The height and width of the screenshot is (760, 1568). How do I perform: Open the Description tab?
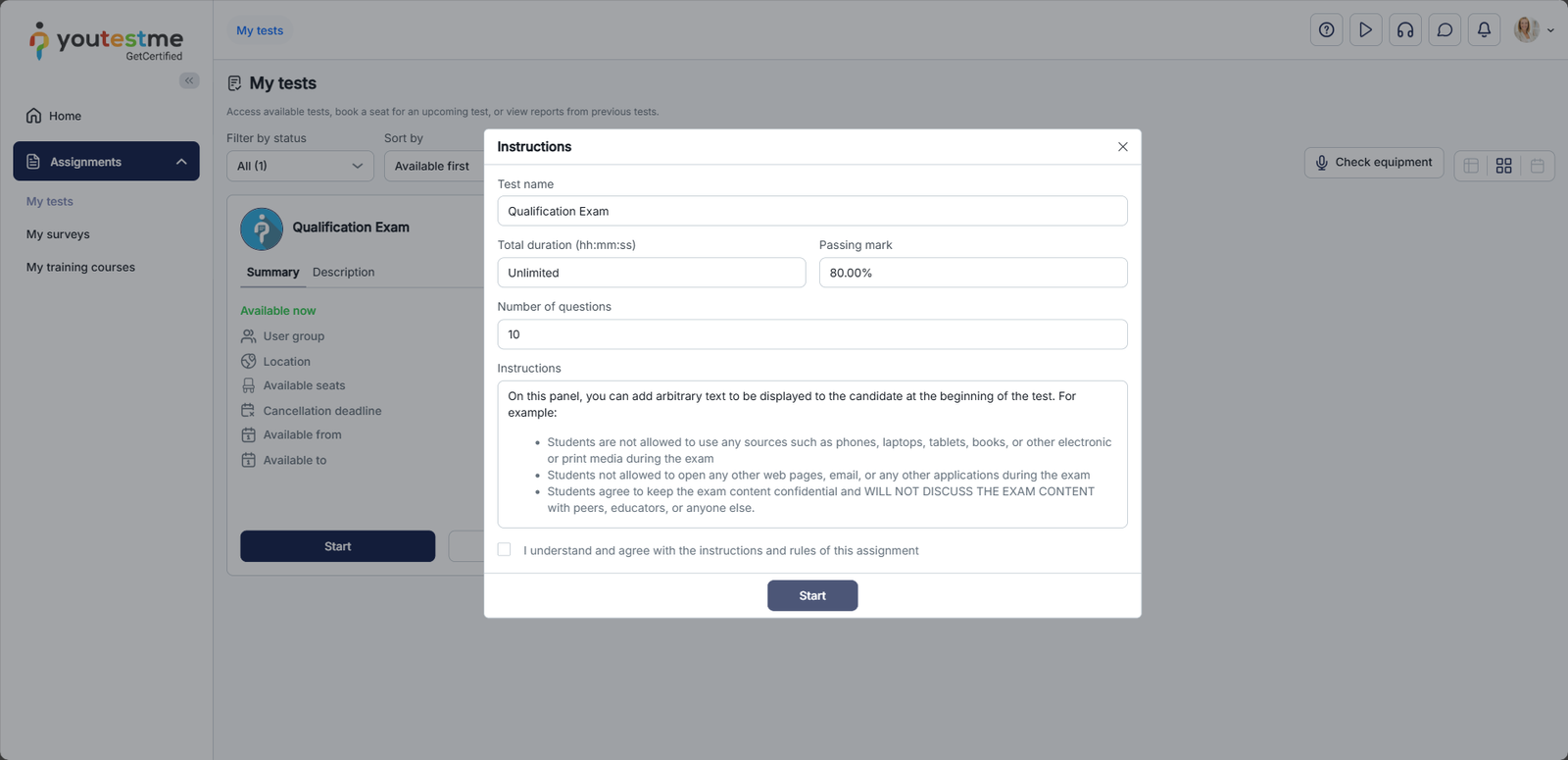(x=343, y=273)
